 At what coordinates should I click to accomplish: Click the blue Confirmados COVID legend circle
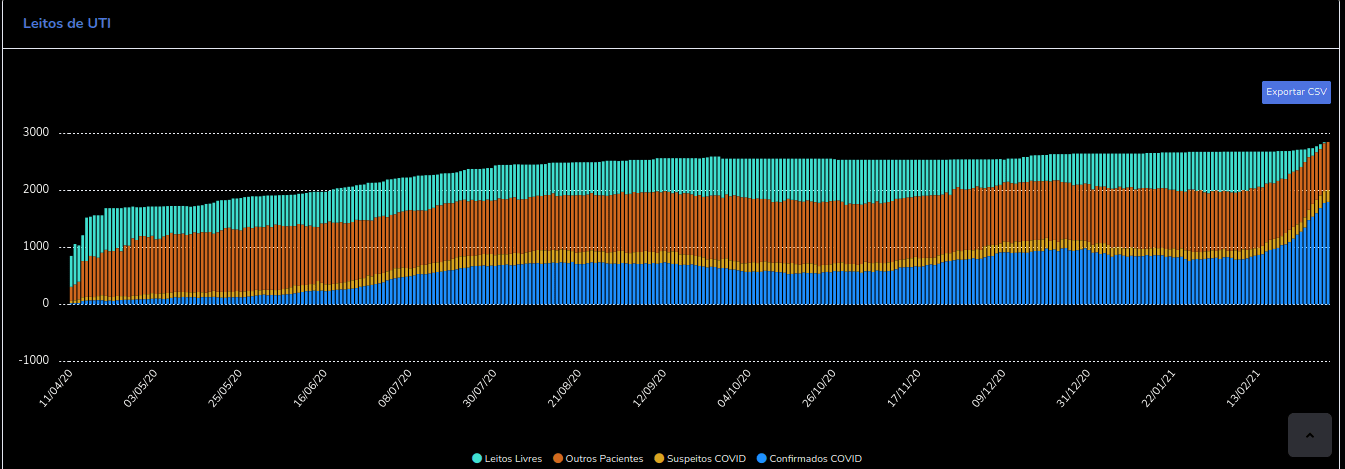761,459
